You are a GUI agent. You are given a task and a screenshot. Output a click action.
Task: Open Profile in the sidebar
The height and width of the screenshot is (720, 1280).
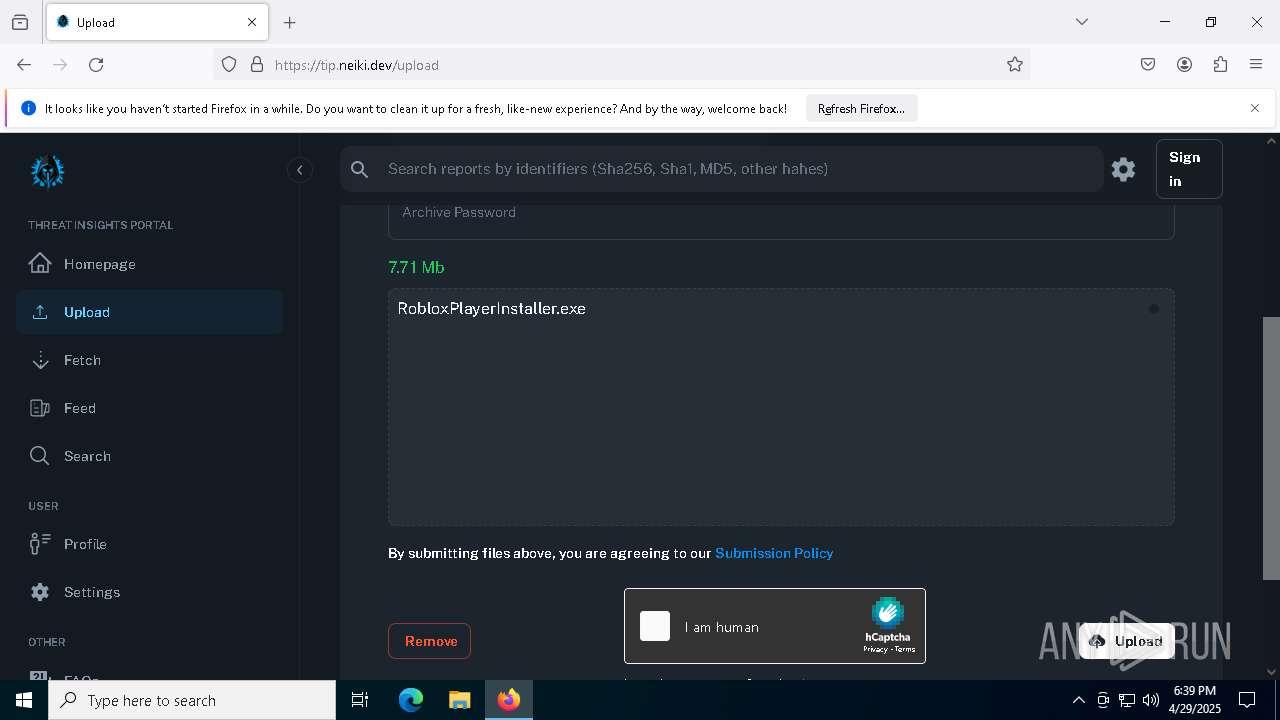point(149,544)
